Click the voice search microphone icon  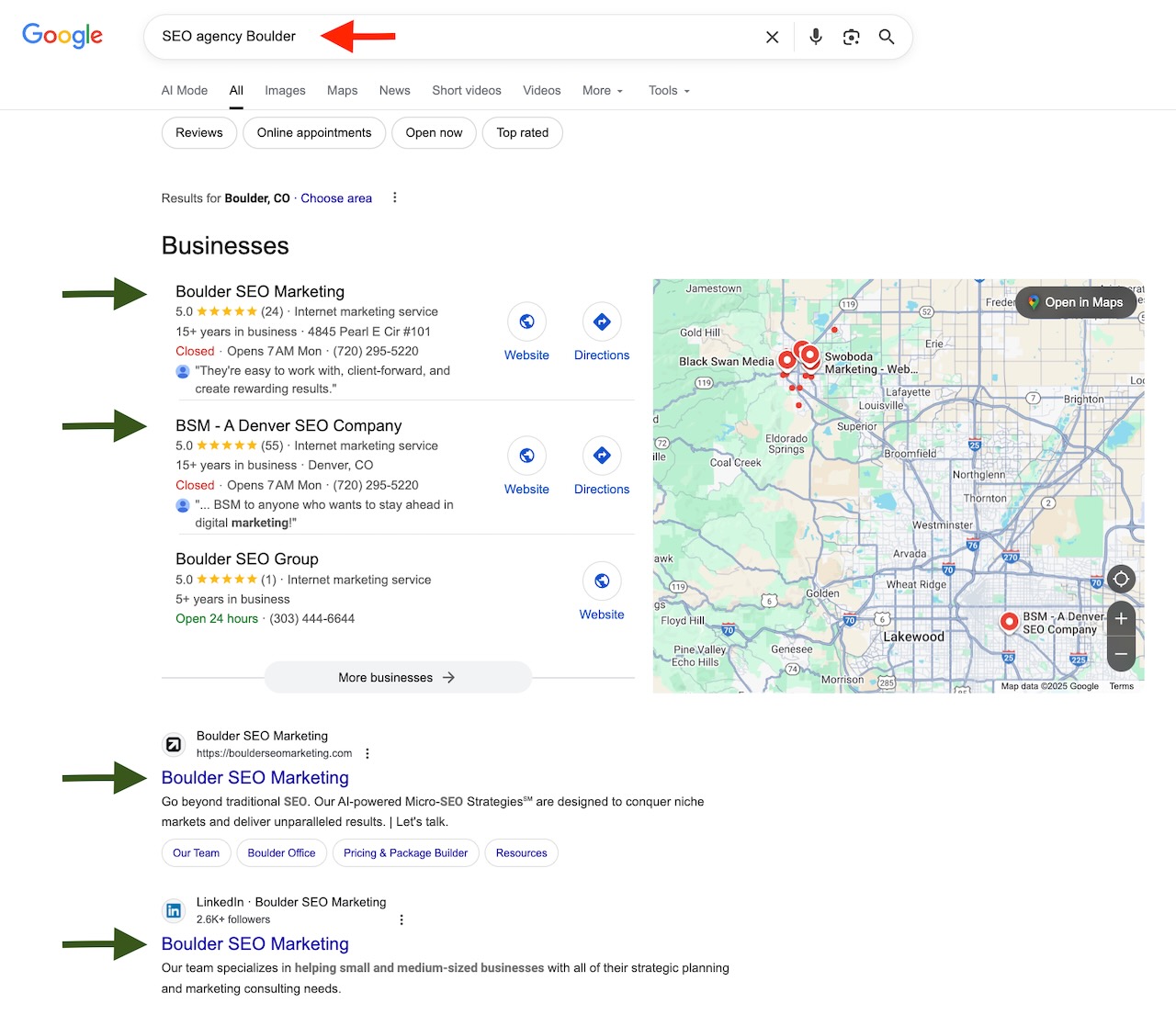tap(815, 37)
